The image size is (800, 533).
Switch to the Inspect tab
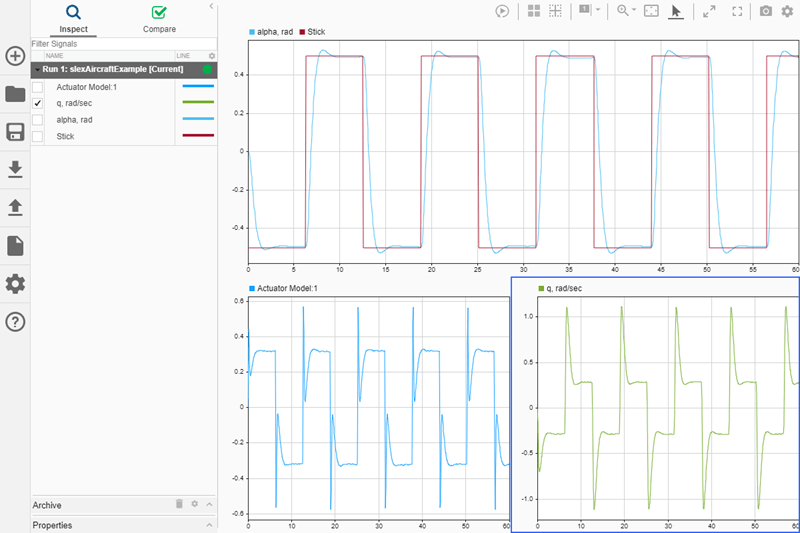(x=73, y=18)
